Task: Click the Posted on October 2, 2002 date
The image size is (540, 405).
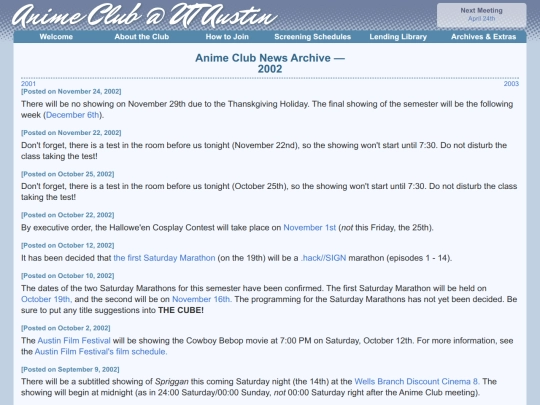Action: point(66,328)
